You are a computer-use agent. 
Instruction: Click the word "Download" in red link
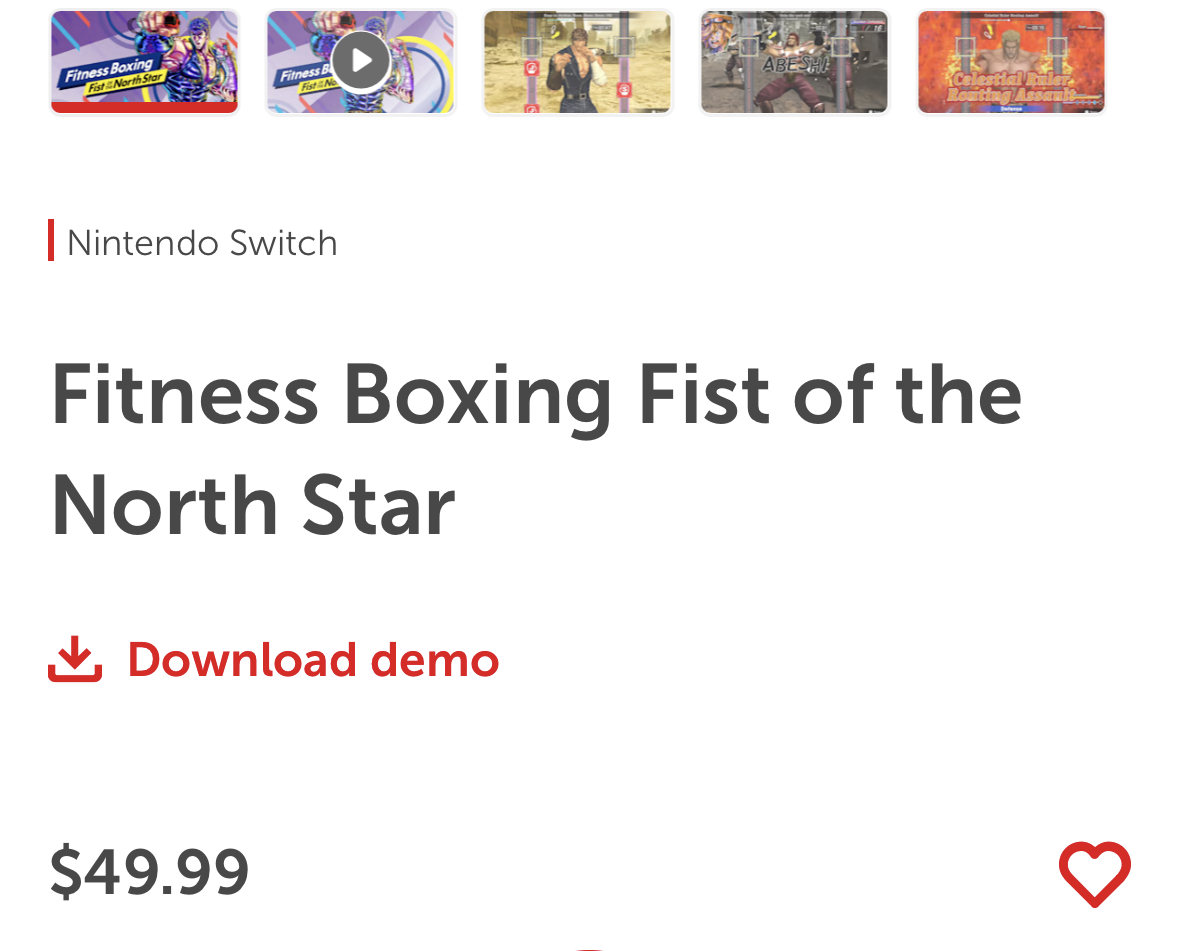(x=241, y=660)
